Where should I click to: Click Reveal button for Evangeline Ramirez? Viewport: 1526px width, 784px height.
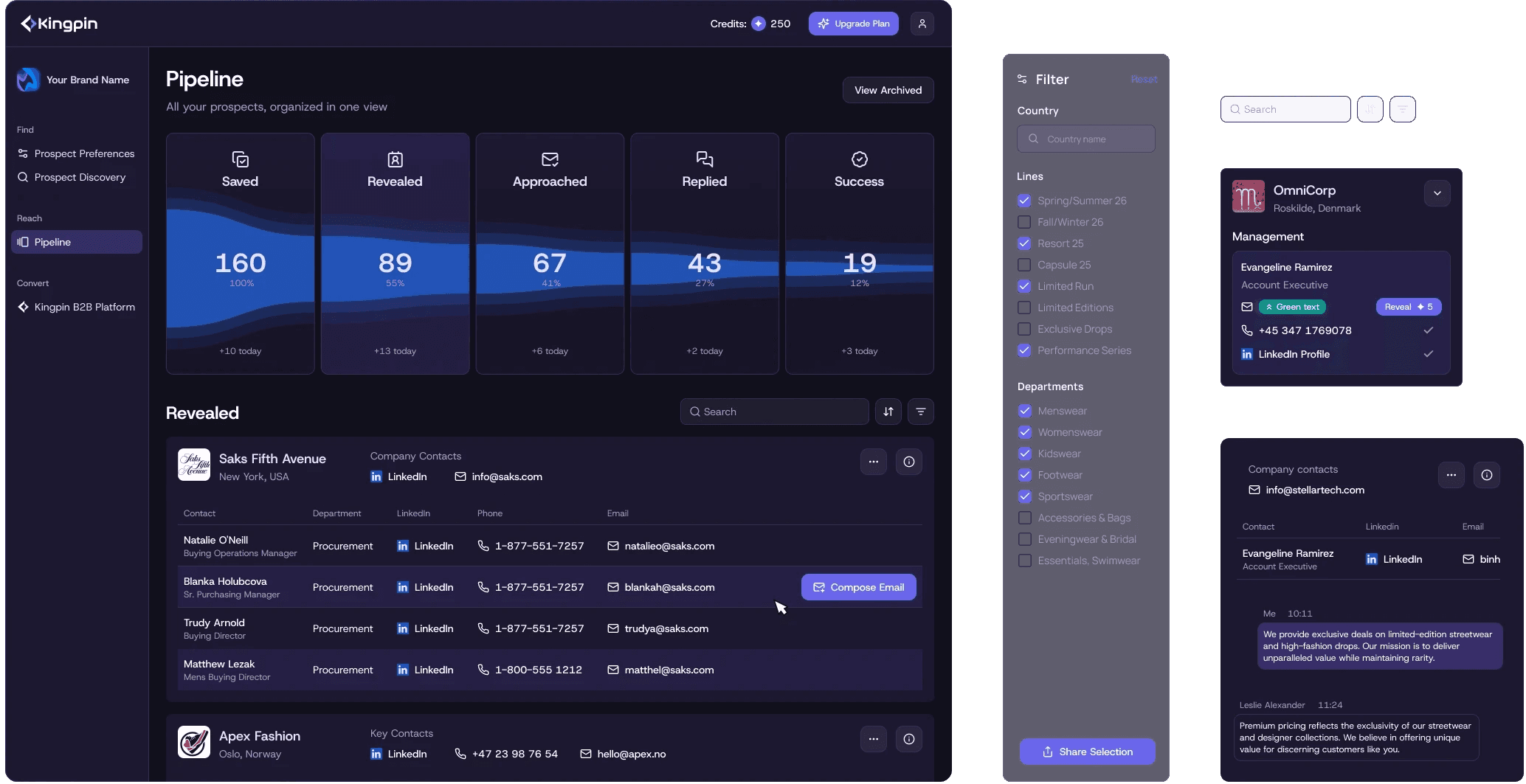coord(1409,307)
